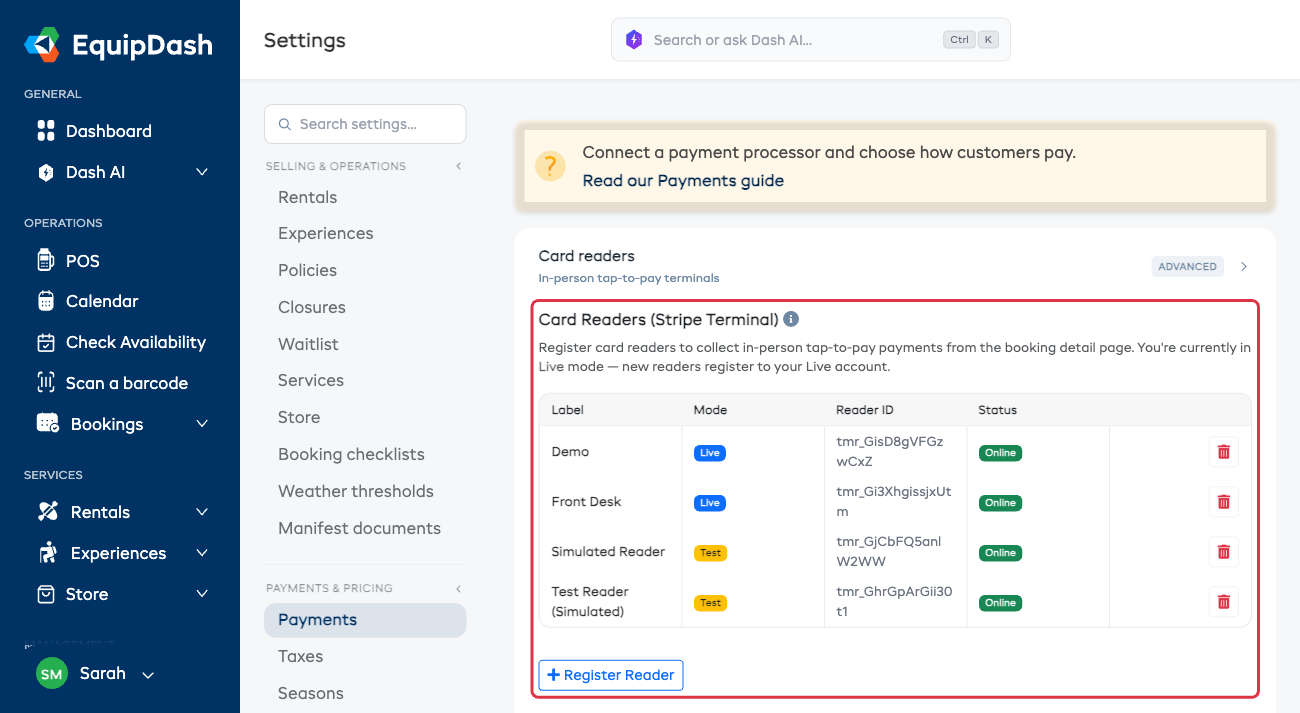Click the Live badge in Front Desk row

pyautogui.click(x=710, y=503)
